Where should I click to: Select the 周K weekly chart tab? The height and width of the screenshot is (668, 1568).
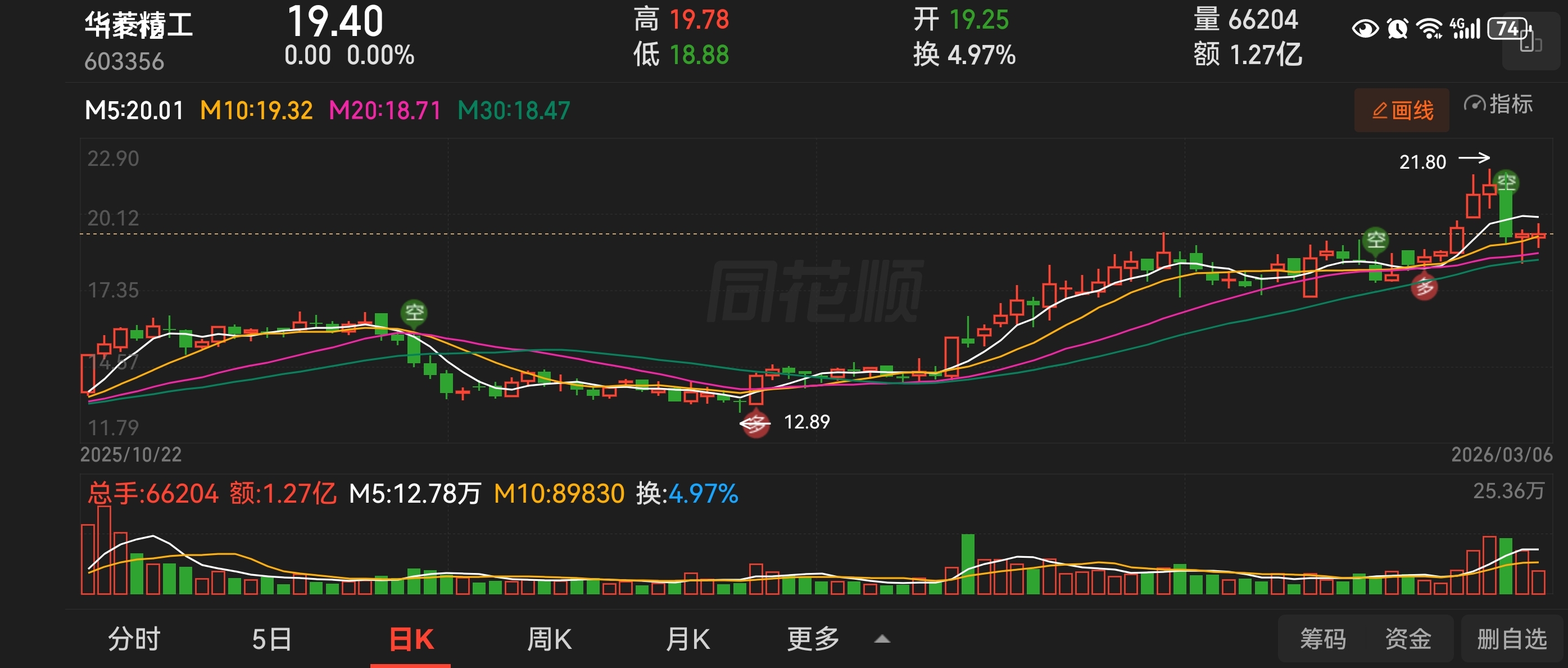(549, 639)
